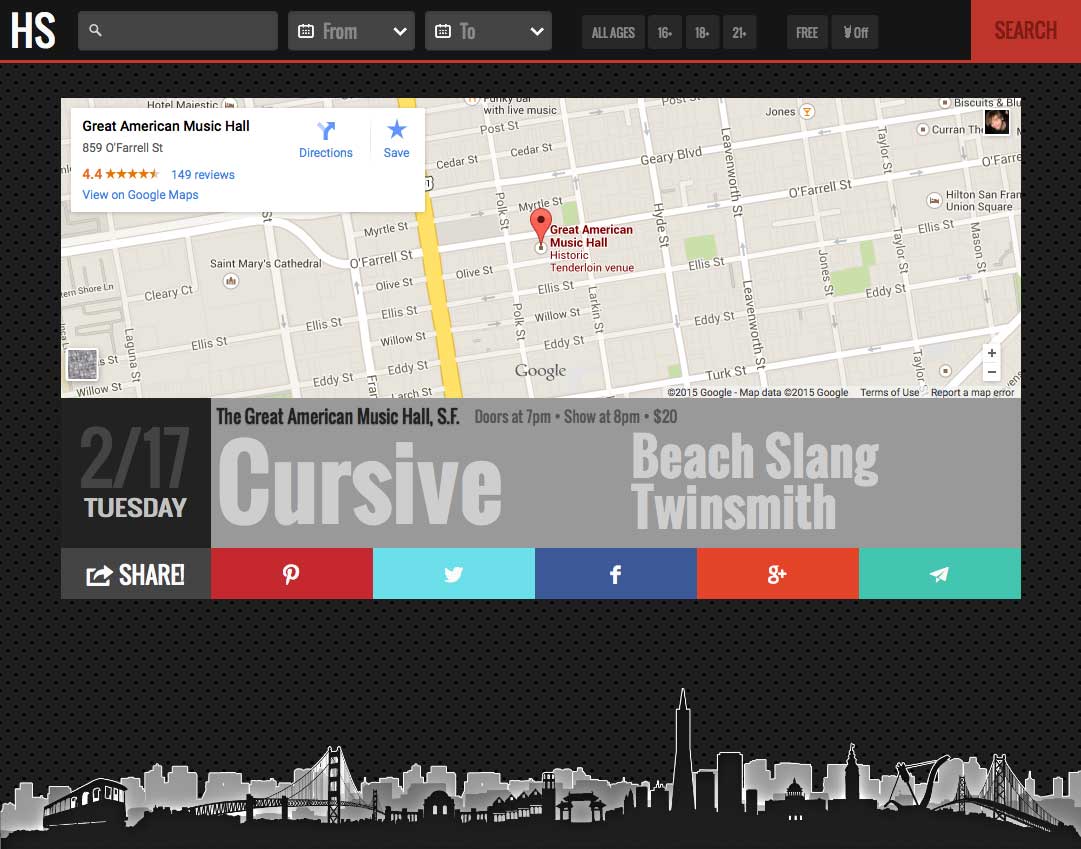Click the Curran Theatre map marker

click(922, 129)
